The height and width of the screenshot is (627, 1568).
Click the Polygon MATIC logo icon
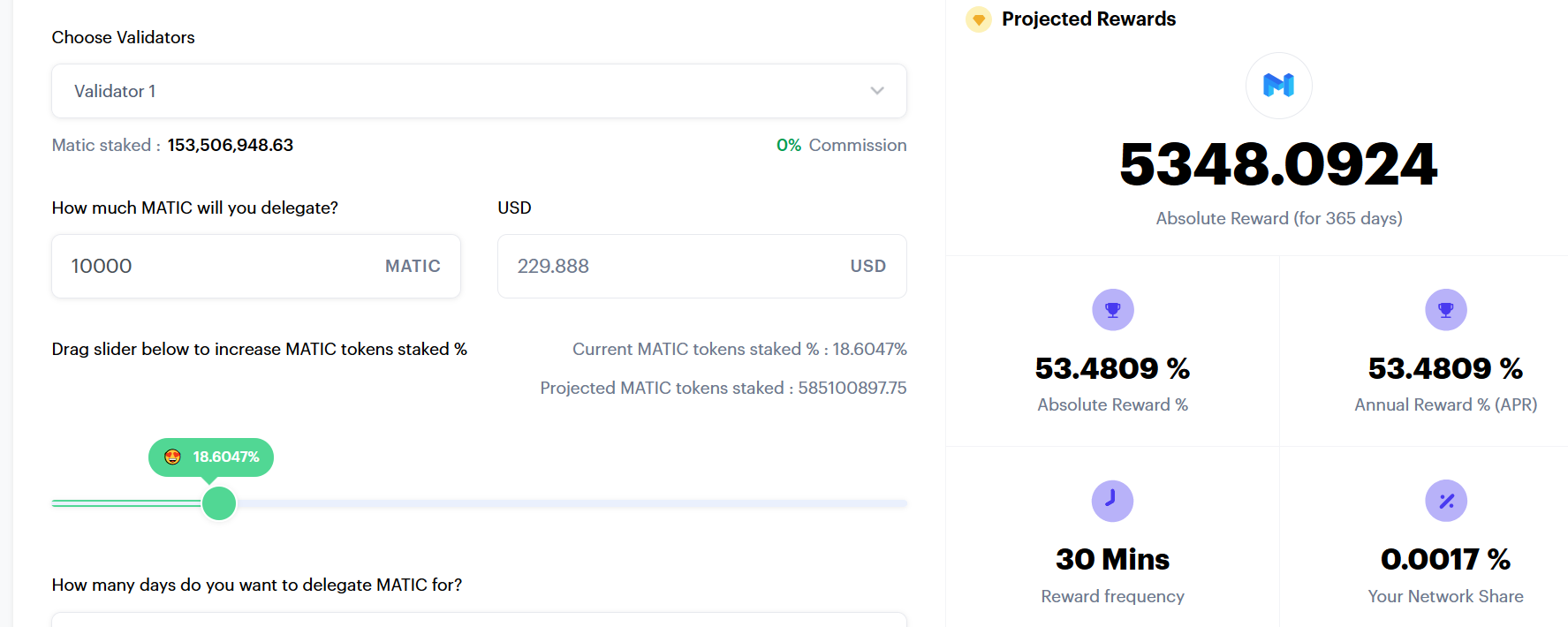point(1278,86)
